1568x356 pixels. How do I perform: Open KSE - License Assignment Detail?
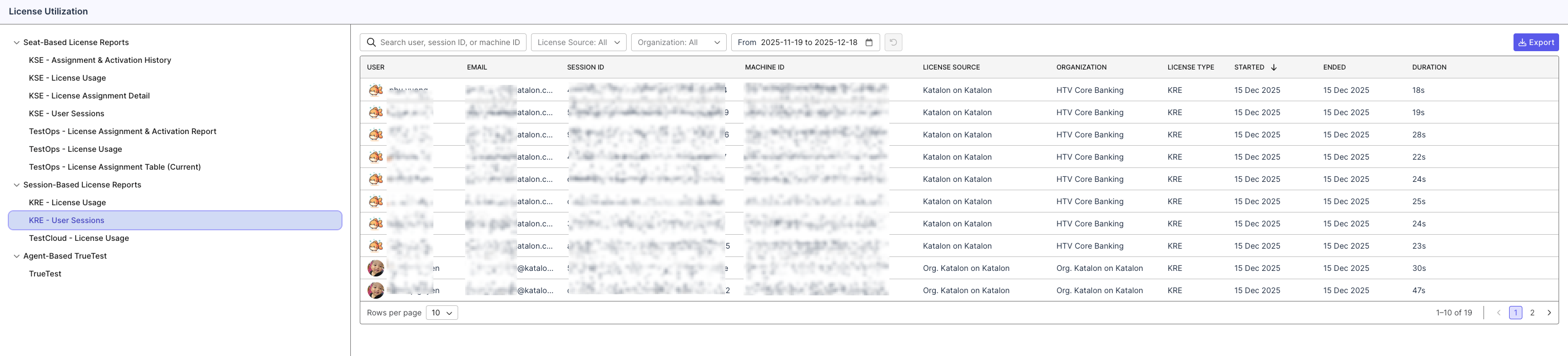click(x=89, y=96)
